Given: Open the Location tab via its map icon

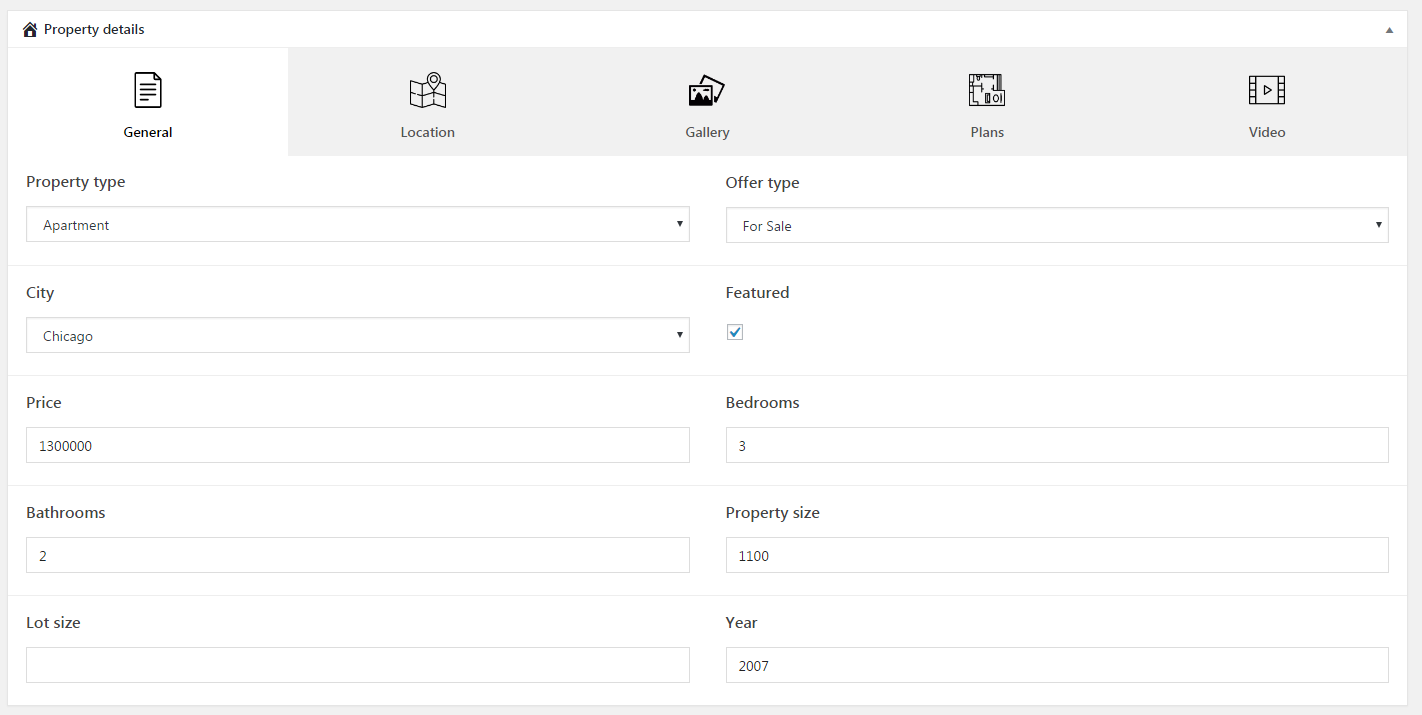Looking at the screenshot, I should [x=428, y=90].
